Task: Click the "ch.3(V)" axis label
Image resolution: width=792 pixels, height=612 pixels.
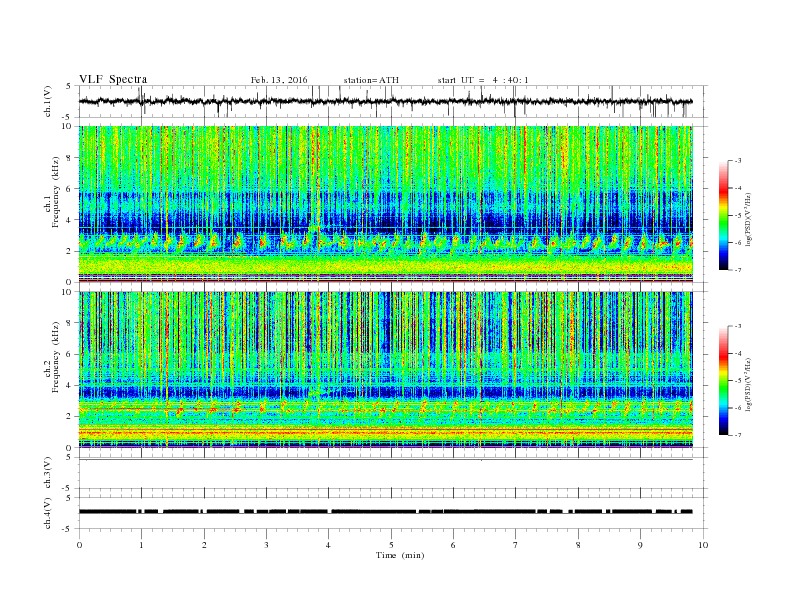Action: click(x=48, y=473)
